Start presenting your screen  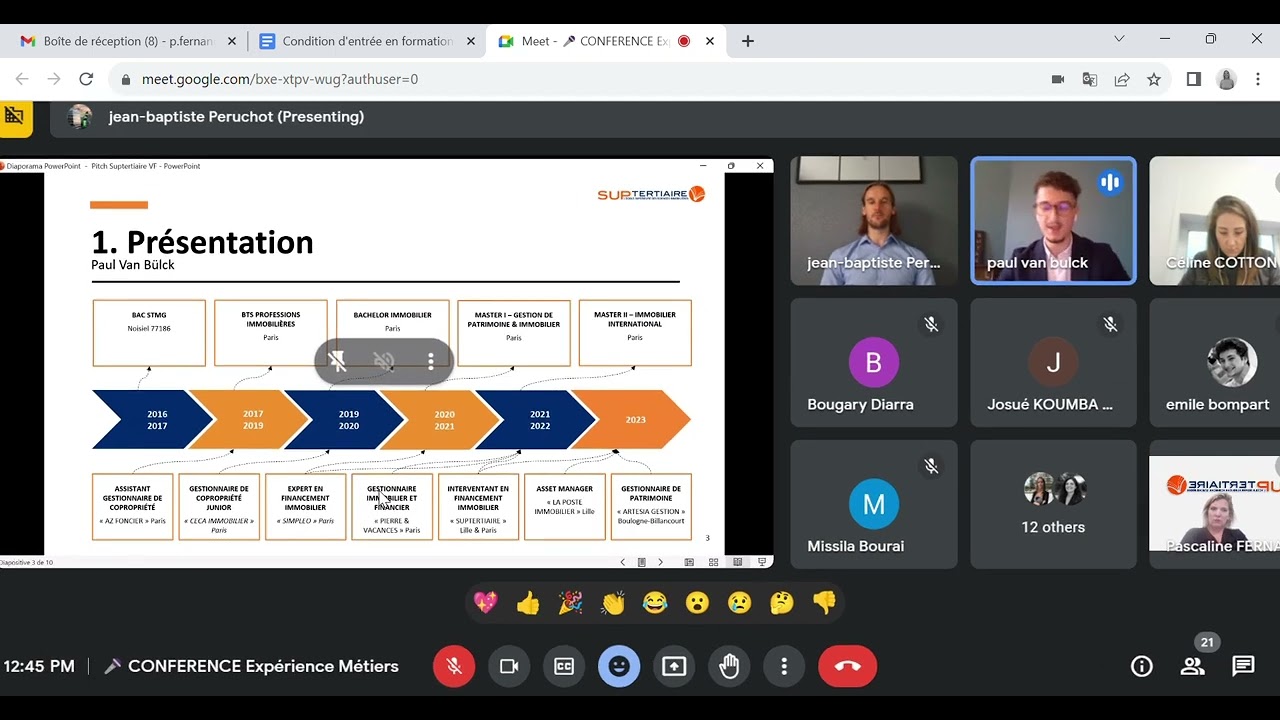pyautogui.click(x=674, y=666)
